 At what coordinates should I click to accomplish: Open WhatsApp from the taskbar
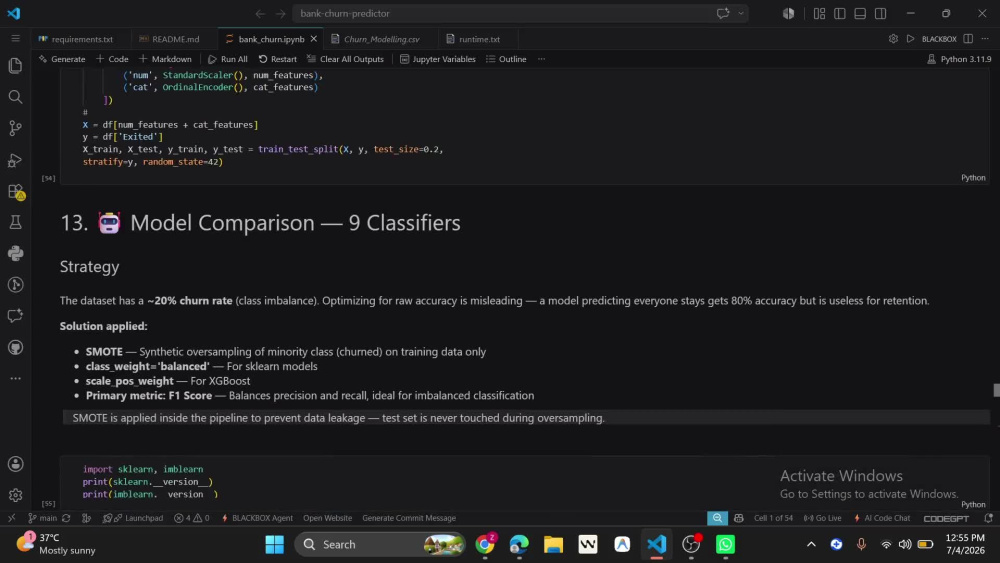point(725,544)
